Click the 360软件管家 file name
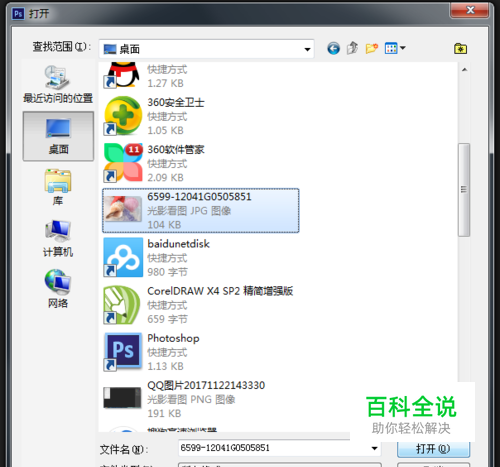Viewport: 500px width, 467px height. pos(176,150)
